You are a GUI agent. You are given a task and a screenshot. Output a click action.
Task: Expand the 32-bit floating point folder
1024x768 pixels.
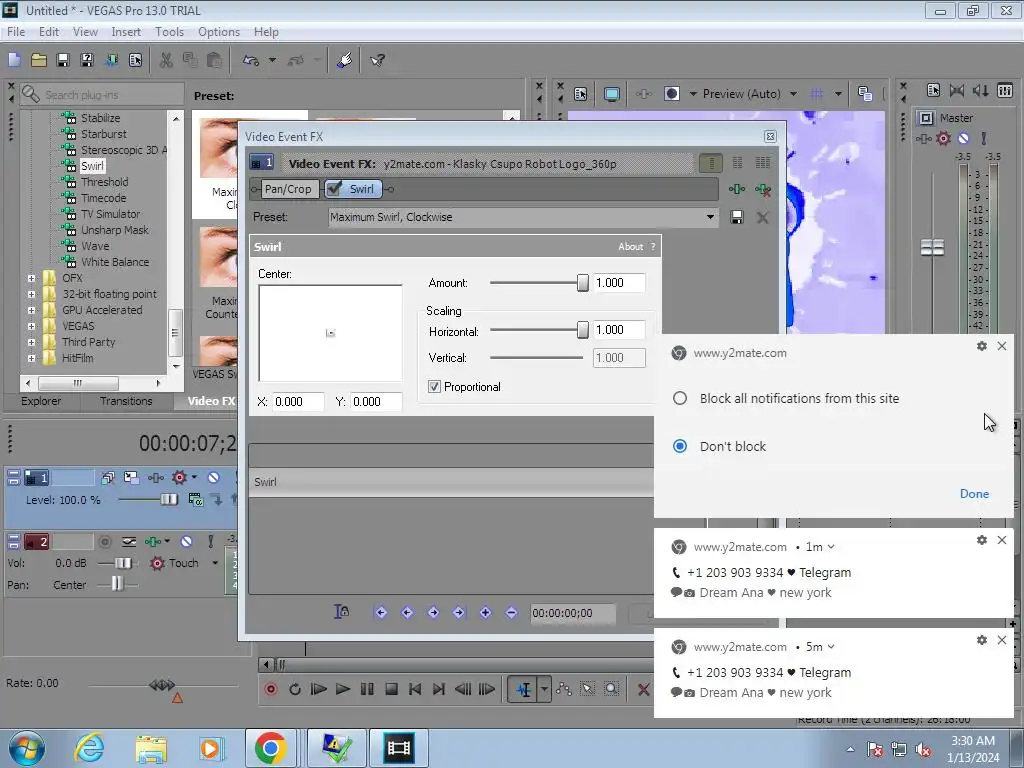click(31, 294)
